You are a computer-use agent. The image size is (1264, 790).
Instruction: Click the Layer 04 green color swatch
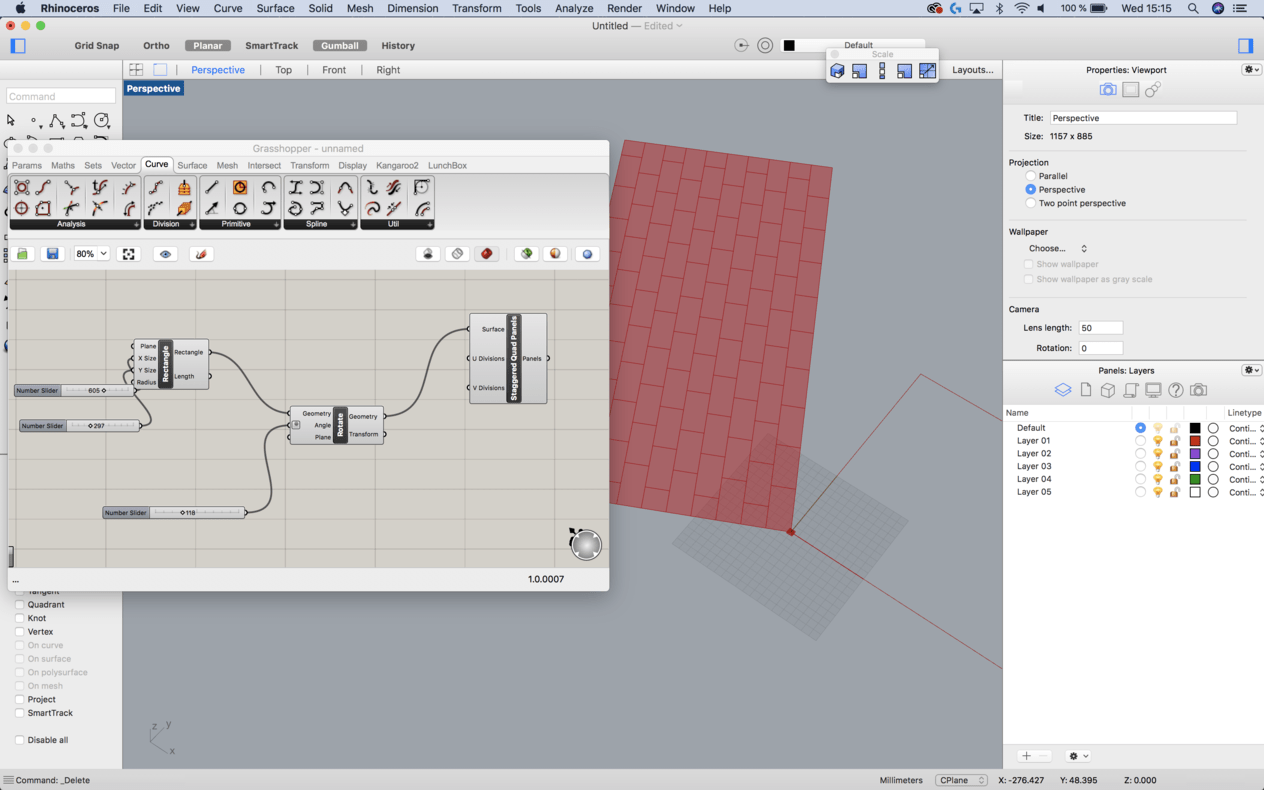[x=1194, y=480]
